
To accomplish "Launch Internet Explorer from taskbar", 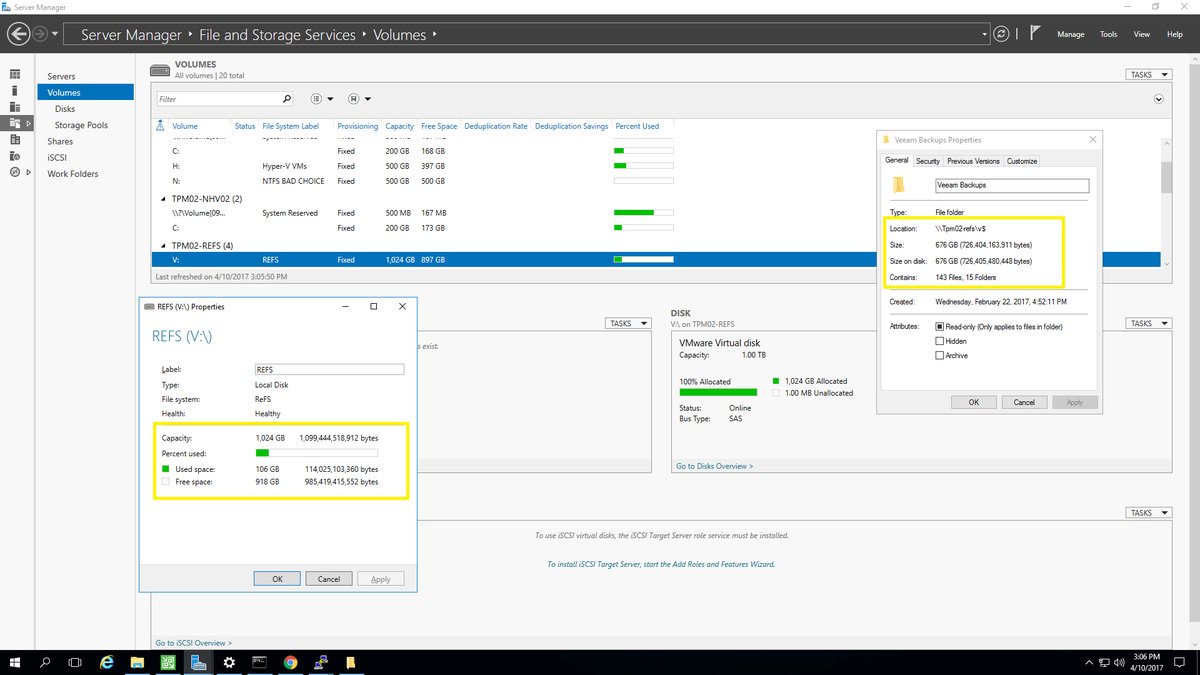I will click(x=107, y=662).
